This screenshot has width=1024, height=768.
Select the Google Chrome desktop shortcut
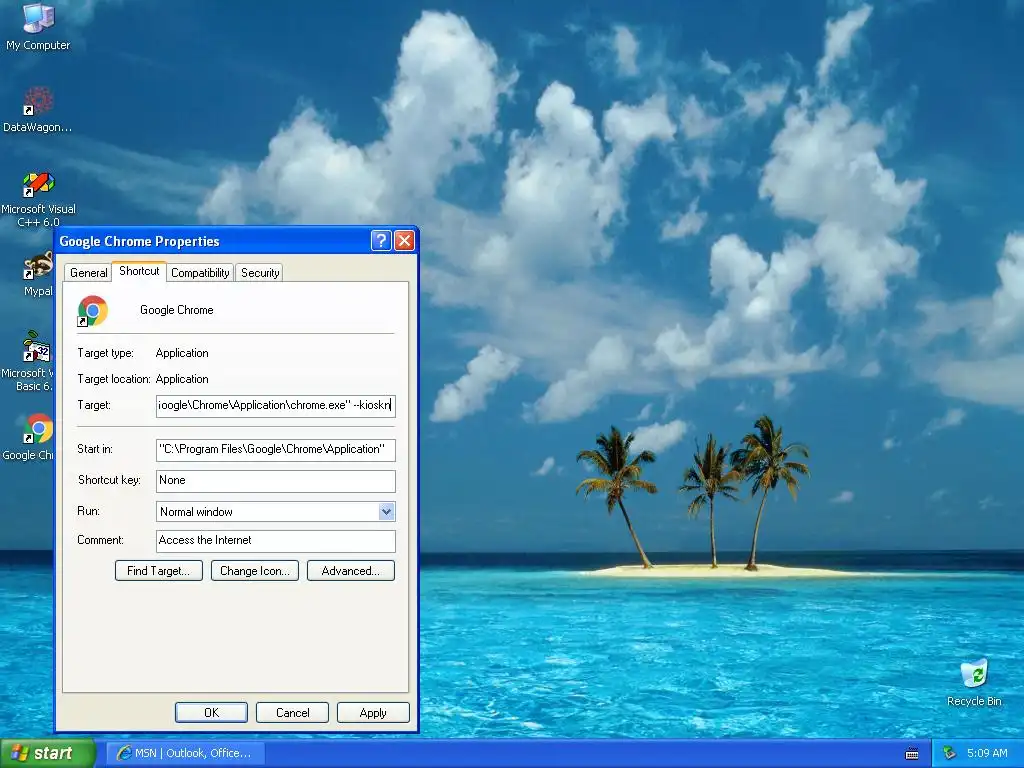coord(27,437)
